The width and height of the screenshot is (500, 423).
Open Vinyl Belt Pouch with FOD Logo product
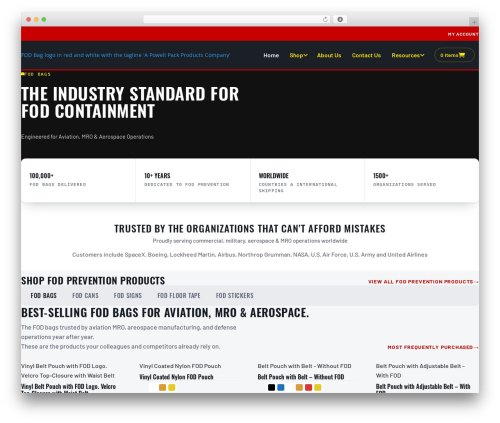pos(68,387)
